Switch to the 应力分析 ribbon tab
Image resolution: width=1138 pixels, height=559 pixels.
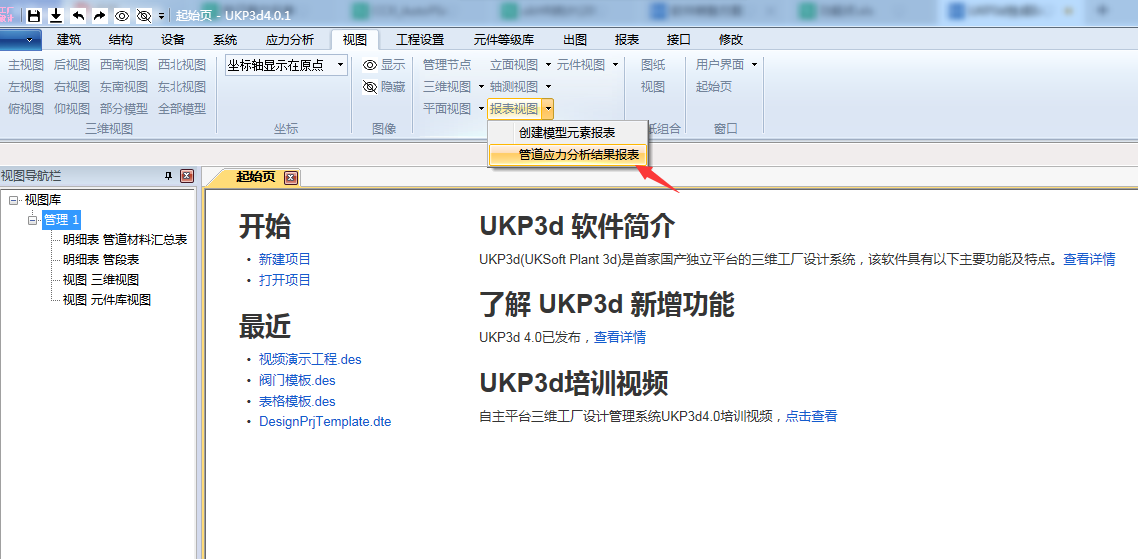click(289, 40)
